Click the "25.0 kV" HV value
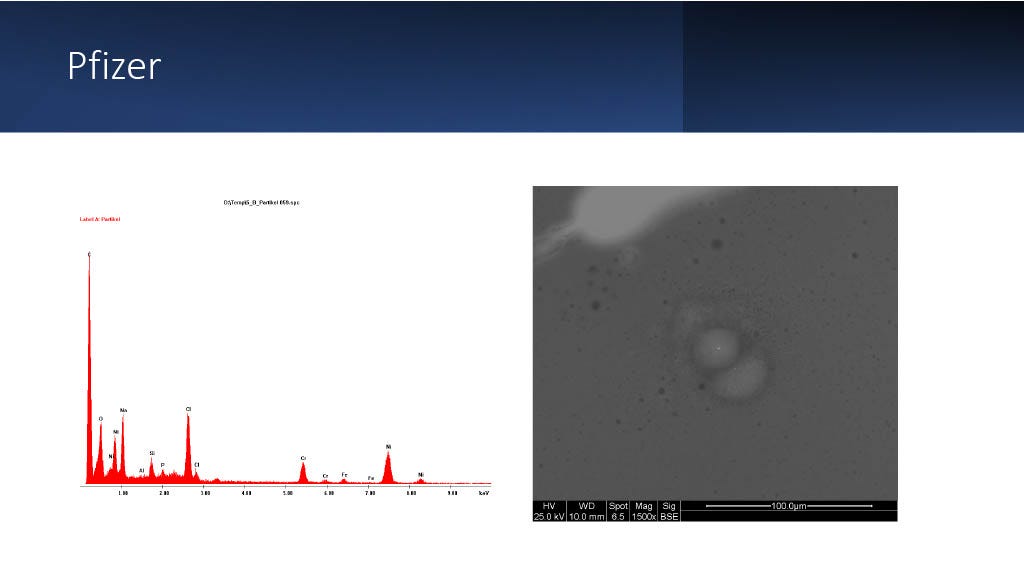The image size is (1024, 576). click(x=549, y=517)
